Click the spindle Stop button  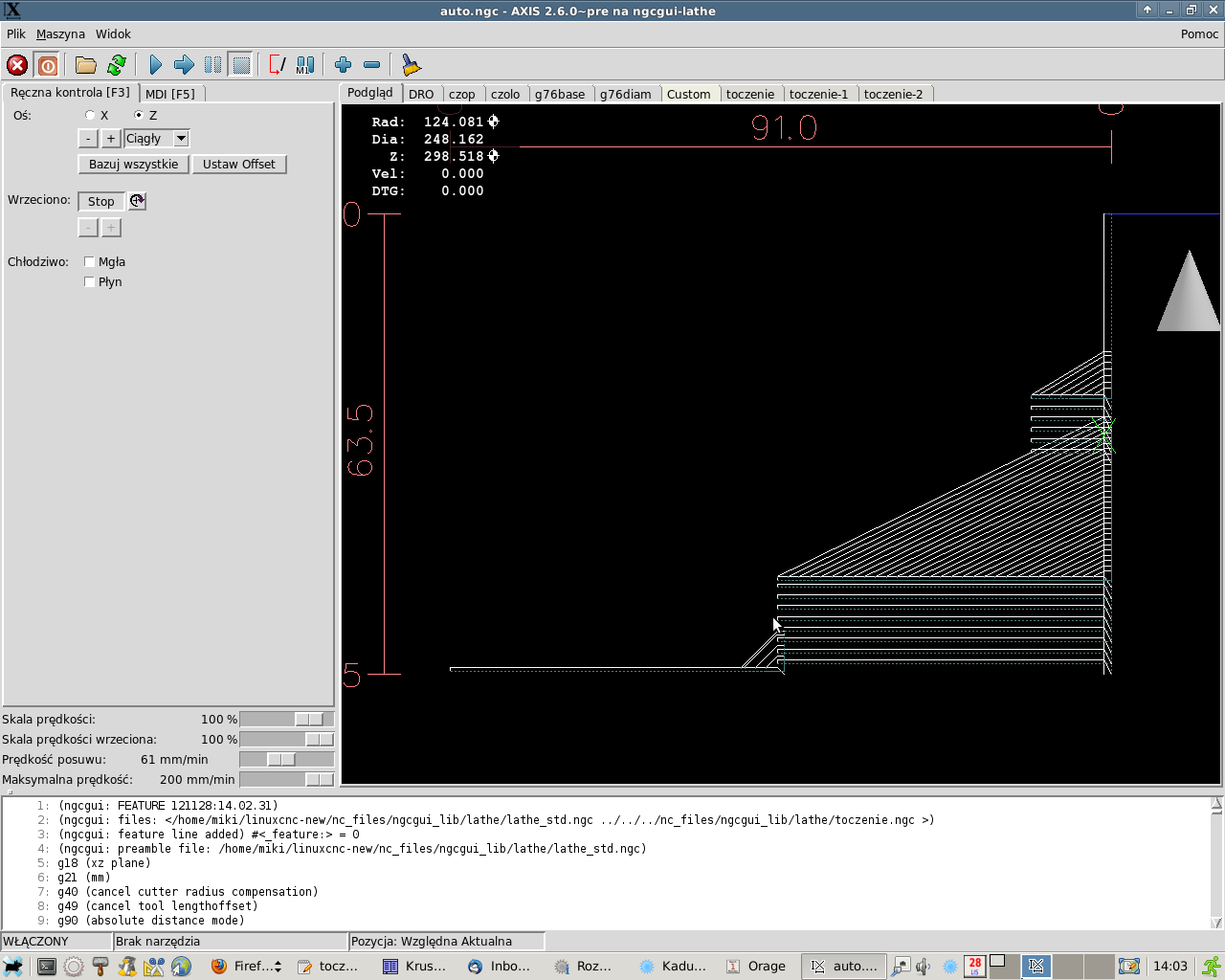pyautogui.click(x=101, y=201)
